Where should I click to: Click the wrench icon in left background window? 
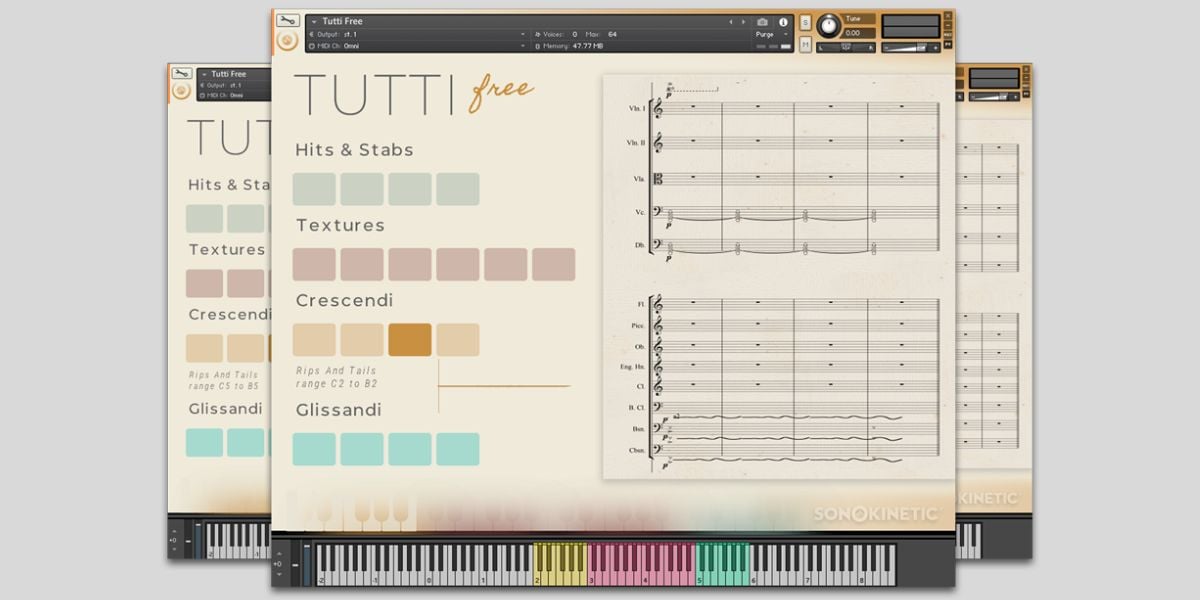pyautogui.click(x=181, y=73)
